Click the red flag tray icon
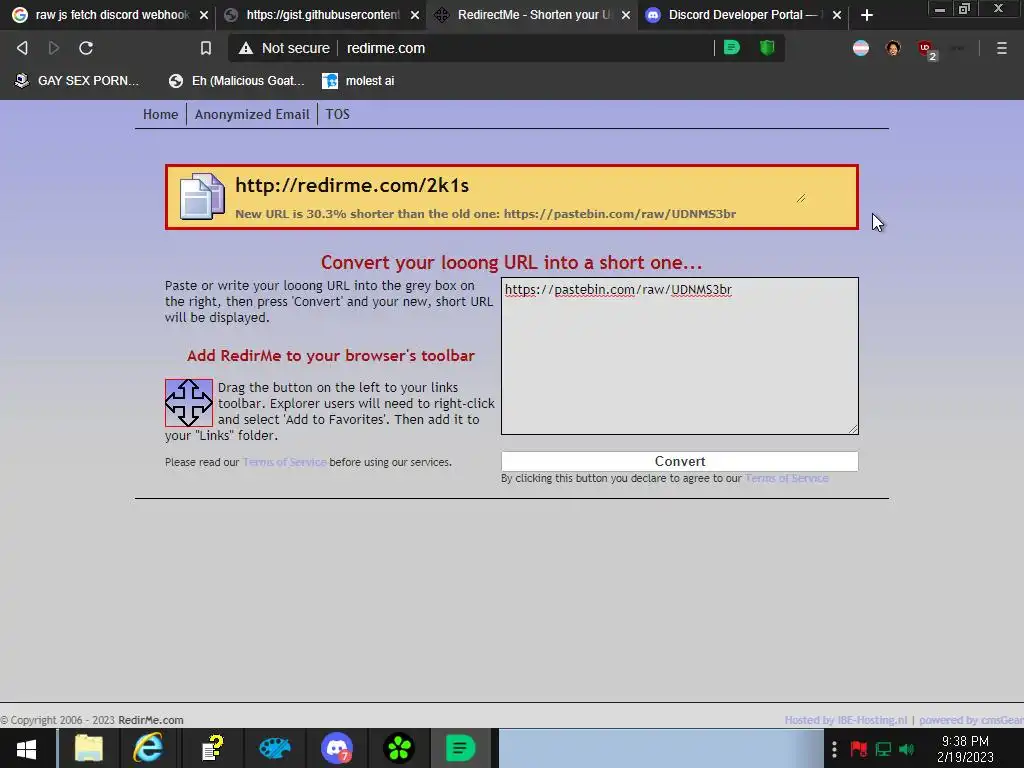Viewport: 1024px width, 768px height. (858, 749)
